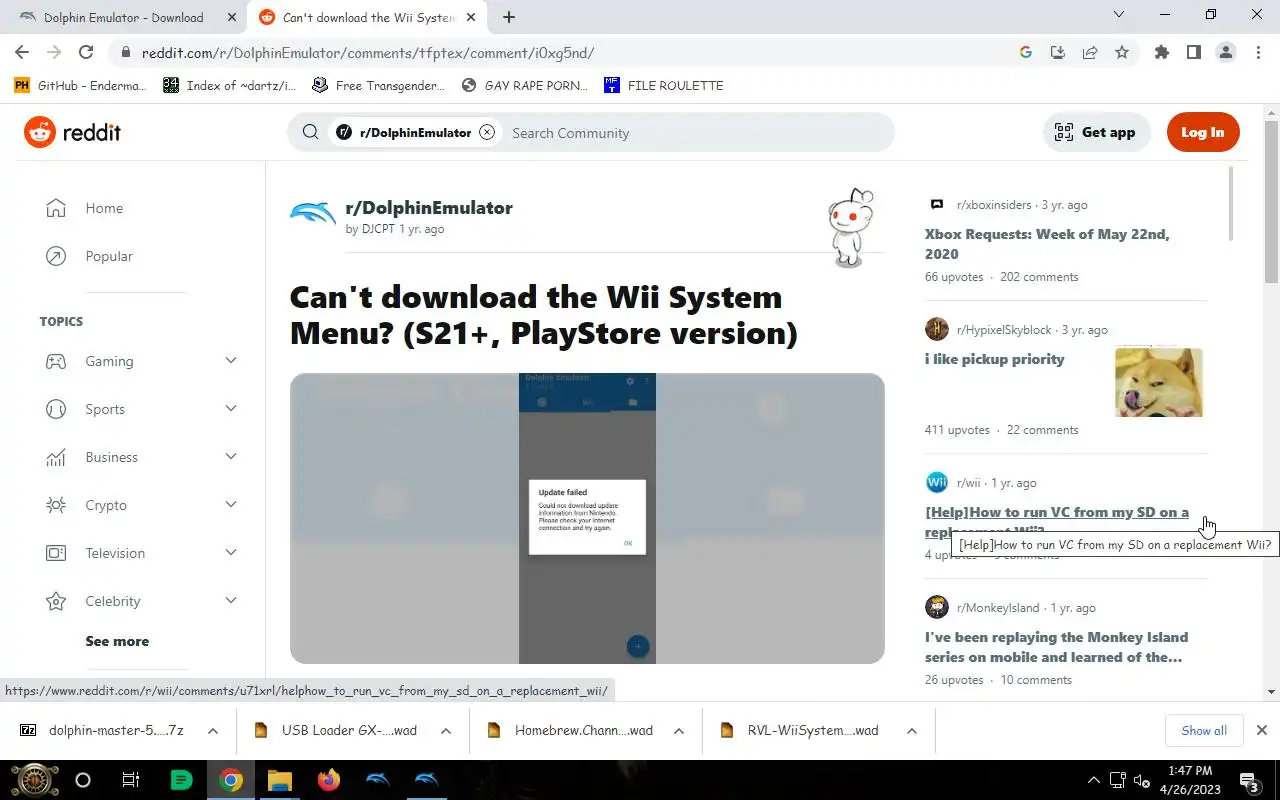Open File Explorer from taskbar
Viewport: 1280px width, 800px height.
[x=279, y=780]
